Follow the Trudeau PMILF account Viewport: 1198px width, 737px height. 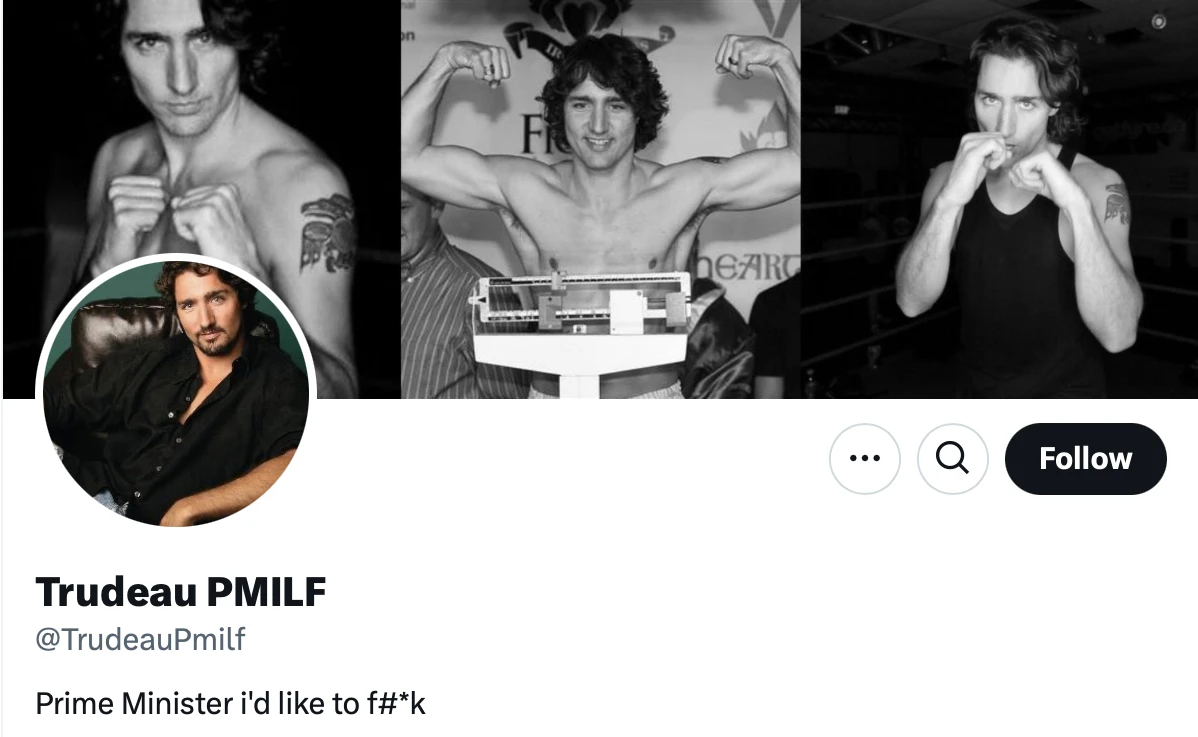click(1085, 459)
